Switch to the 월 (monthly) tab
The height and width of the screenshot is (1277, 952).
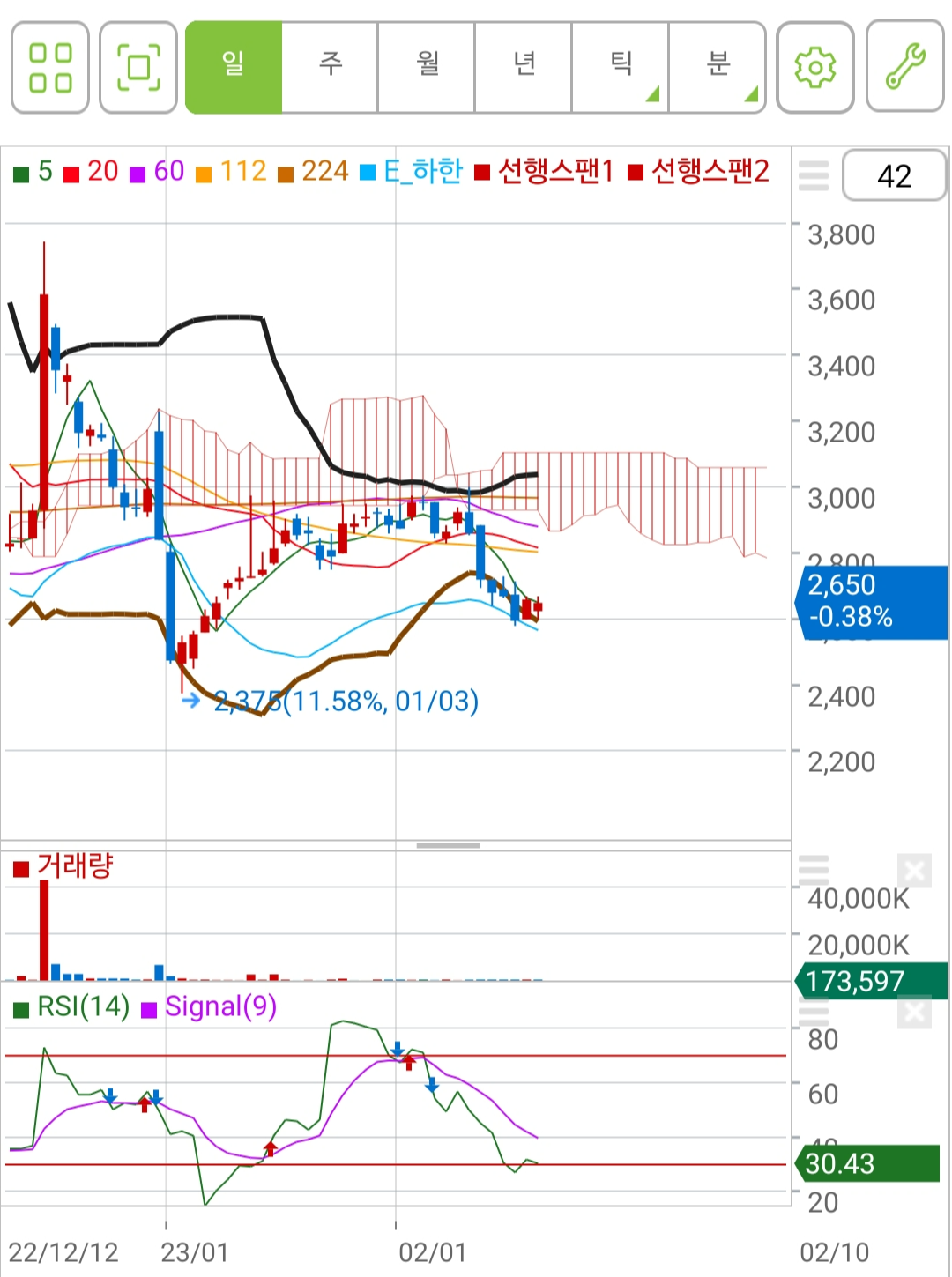(x=427, y=68)
